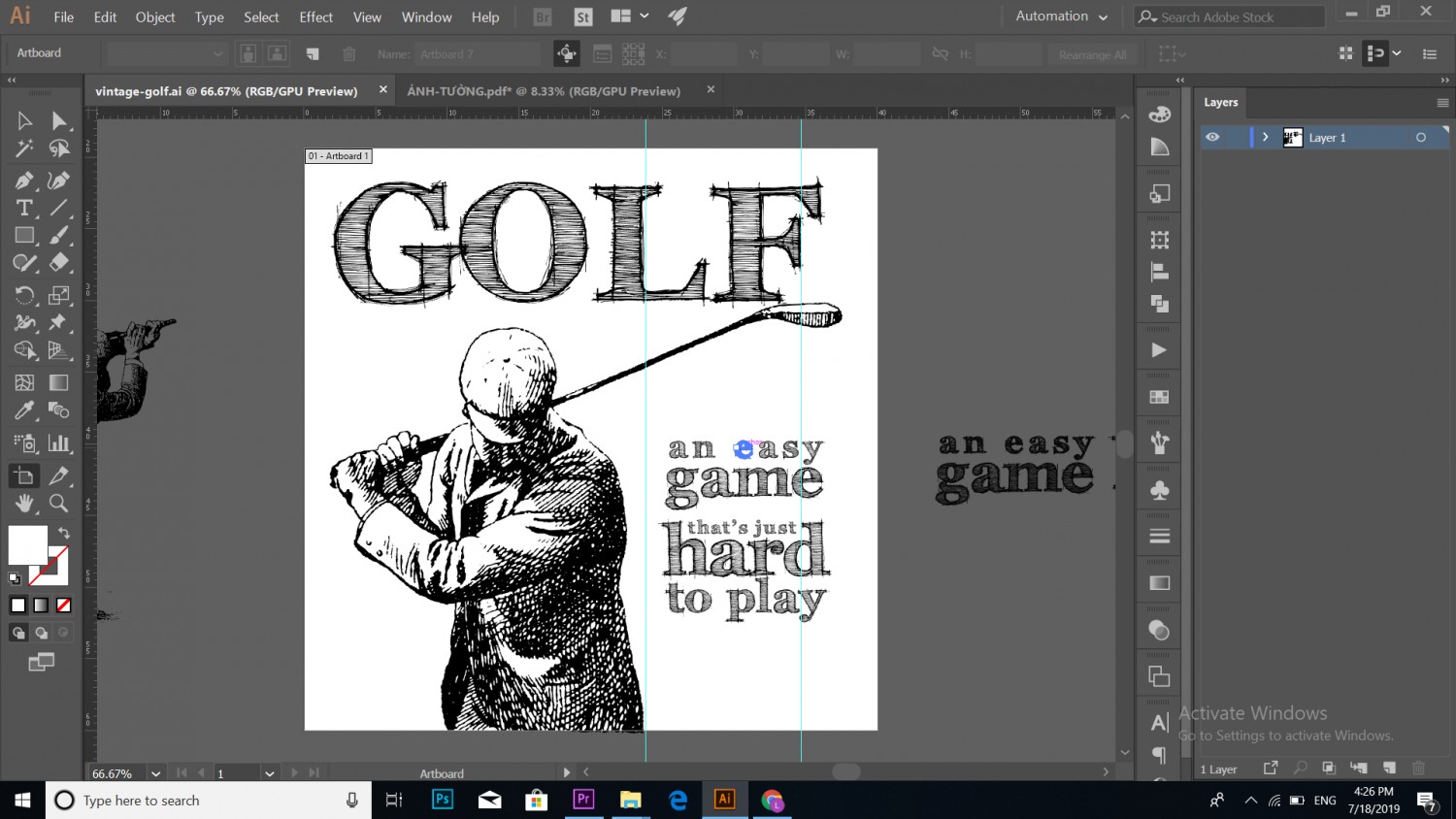Select the Pen tool
Image resolution: width=1456 pixels, height=819 pixels.
pos(24,180)
